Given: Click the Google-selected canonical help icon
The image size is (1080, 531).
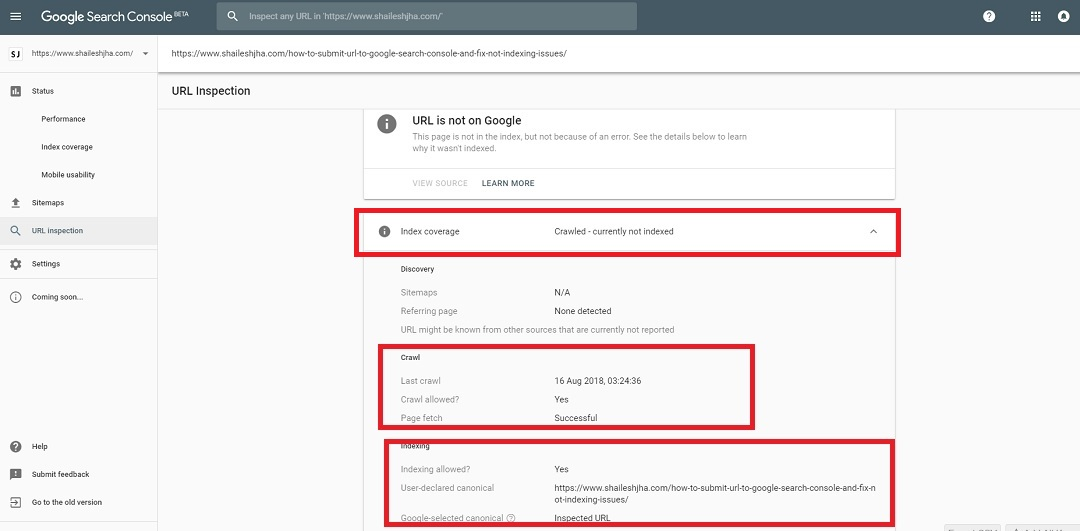Looking at the screenshot, I should click(511, 518).
